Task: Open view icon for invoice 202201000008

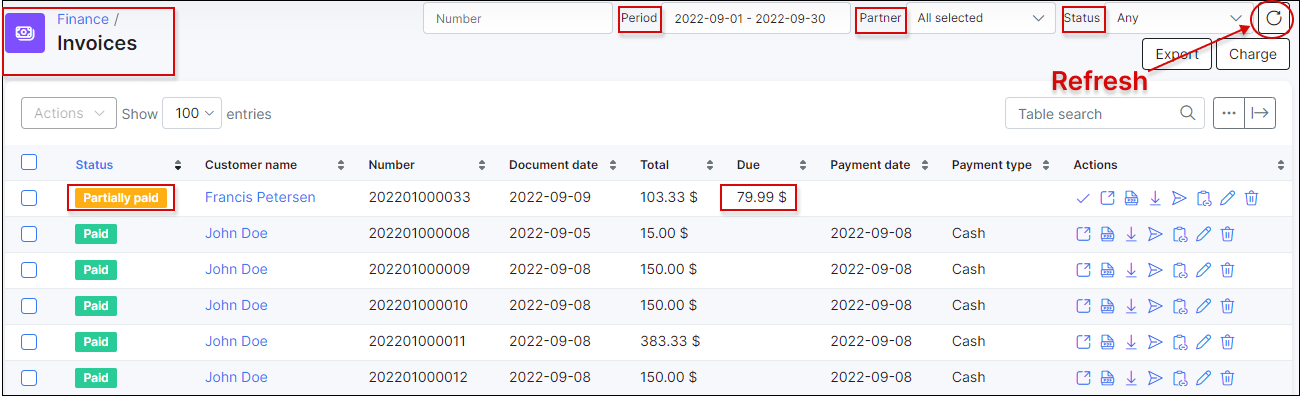Action: 1083,234
